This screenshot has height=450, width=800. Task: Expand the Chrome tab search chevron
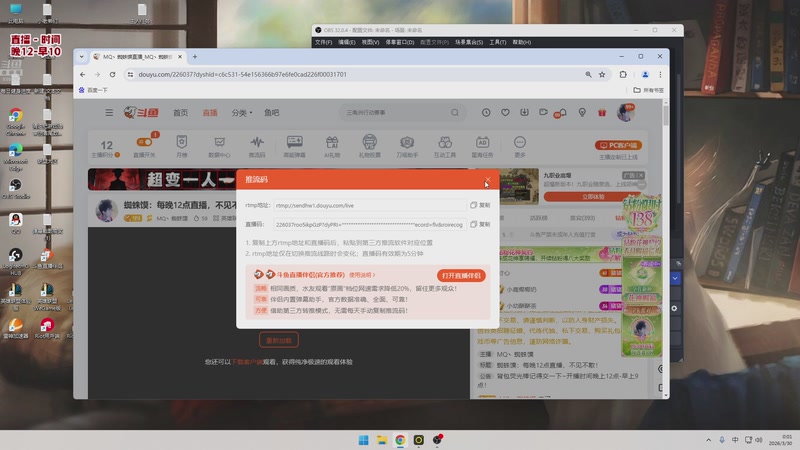pyautogui.click(x=82, y=57)
